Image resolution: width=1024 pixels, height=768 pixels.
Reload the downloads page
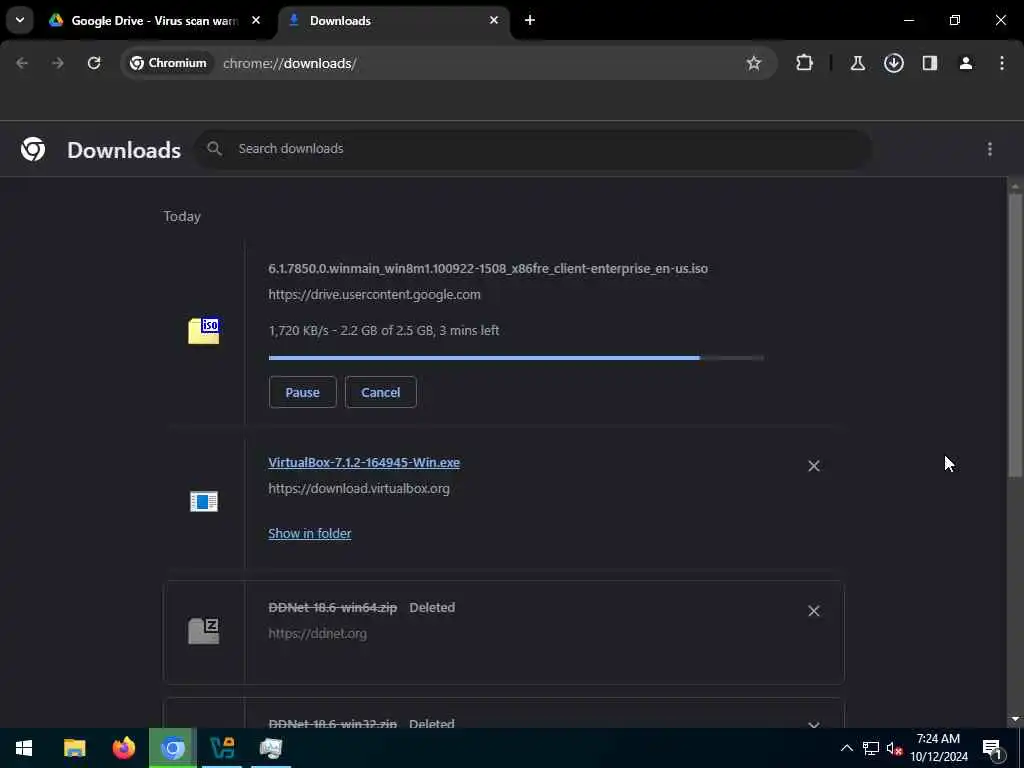click(x=94, y=63)
